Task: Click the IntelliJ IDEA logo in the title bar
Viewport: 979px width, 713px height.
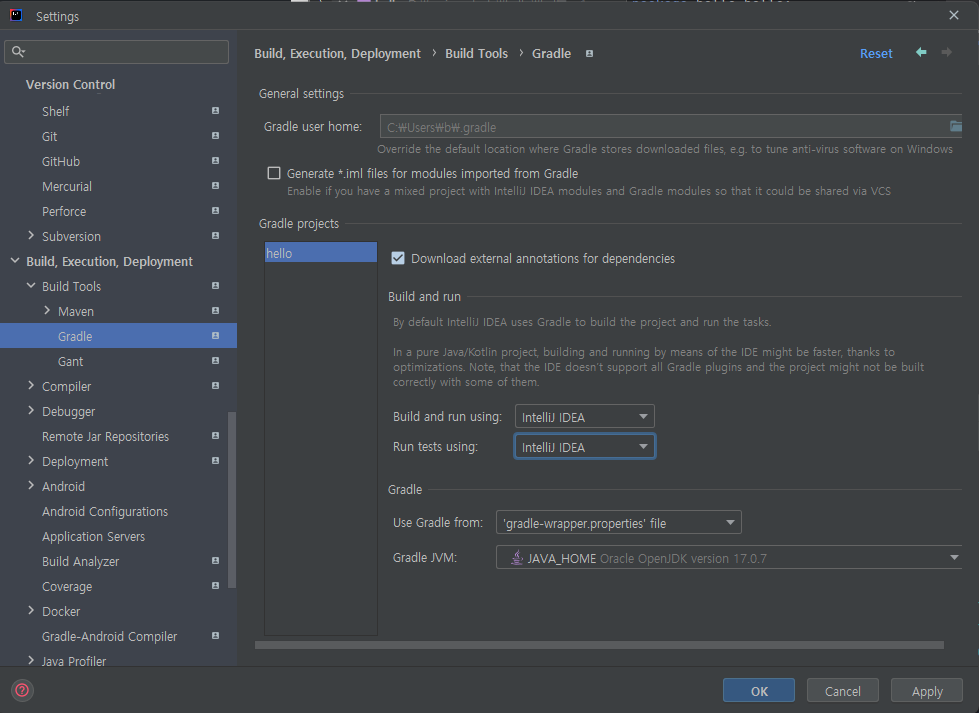Action: 16,16
